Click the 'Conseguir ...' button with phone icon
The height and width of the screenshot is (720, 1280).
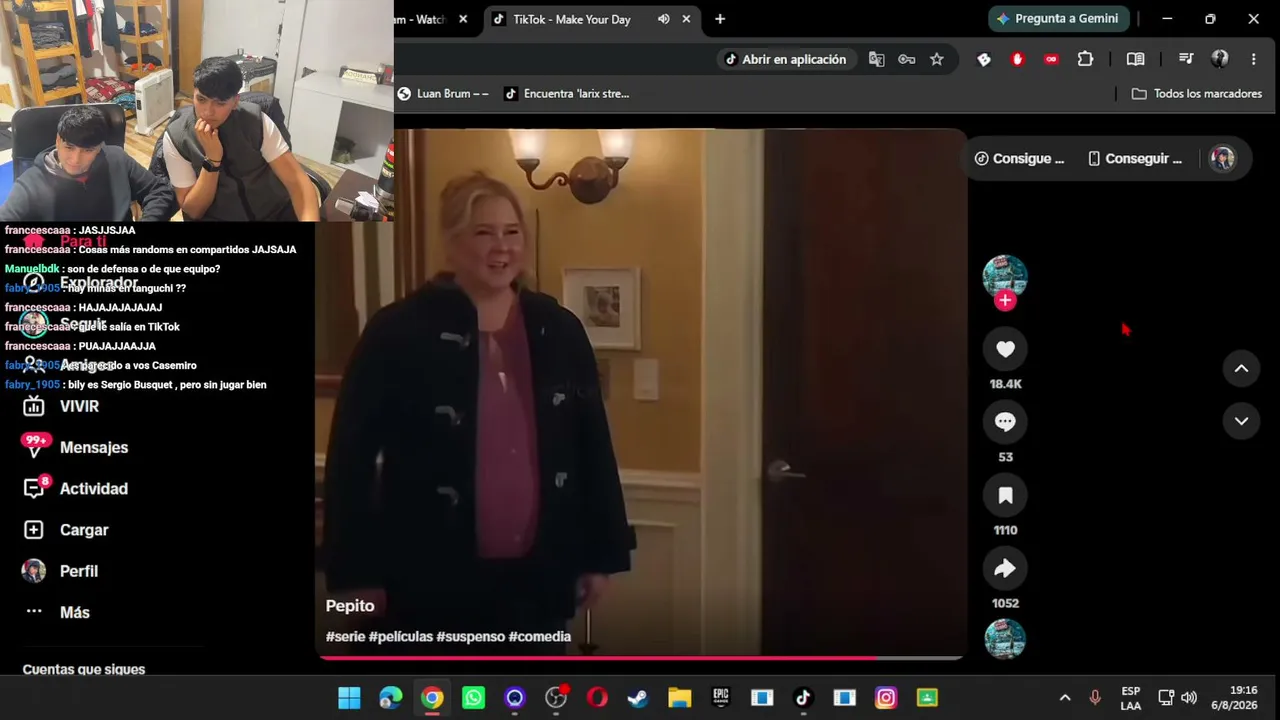coord(1134,158)
